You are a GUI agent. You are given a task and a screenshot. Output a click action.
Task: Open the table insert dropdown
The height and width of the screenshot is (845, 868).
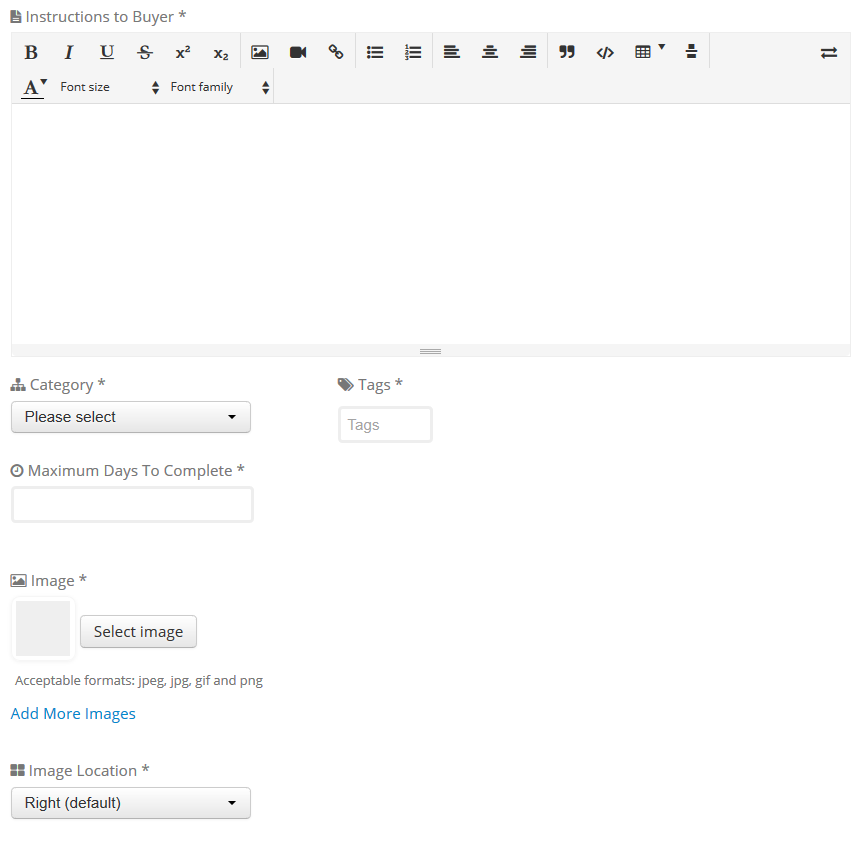coord(649,52)
